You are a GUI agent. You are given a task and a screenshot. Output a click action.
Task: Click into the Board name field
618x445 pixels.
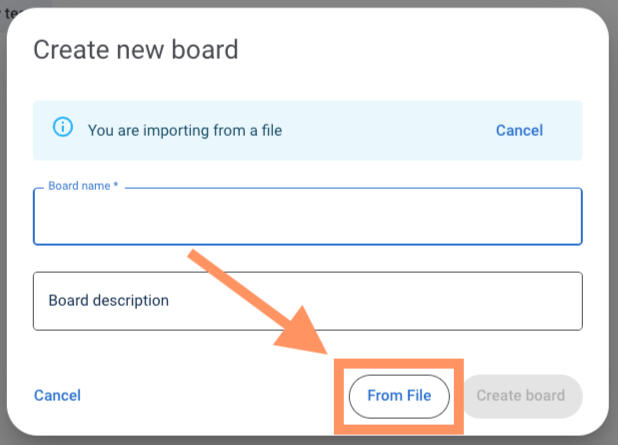pyautogui.click(x=307, y=219)
